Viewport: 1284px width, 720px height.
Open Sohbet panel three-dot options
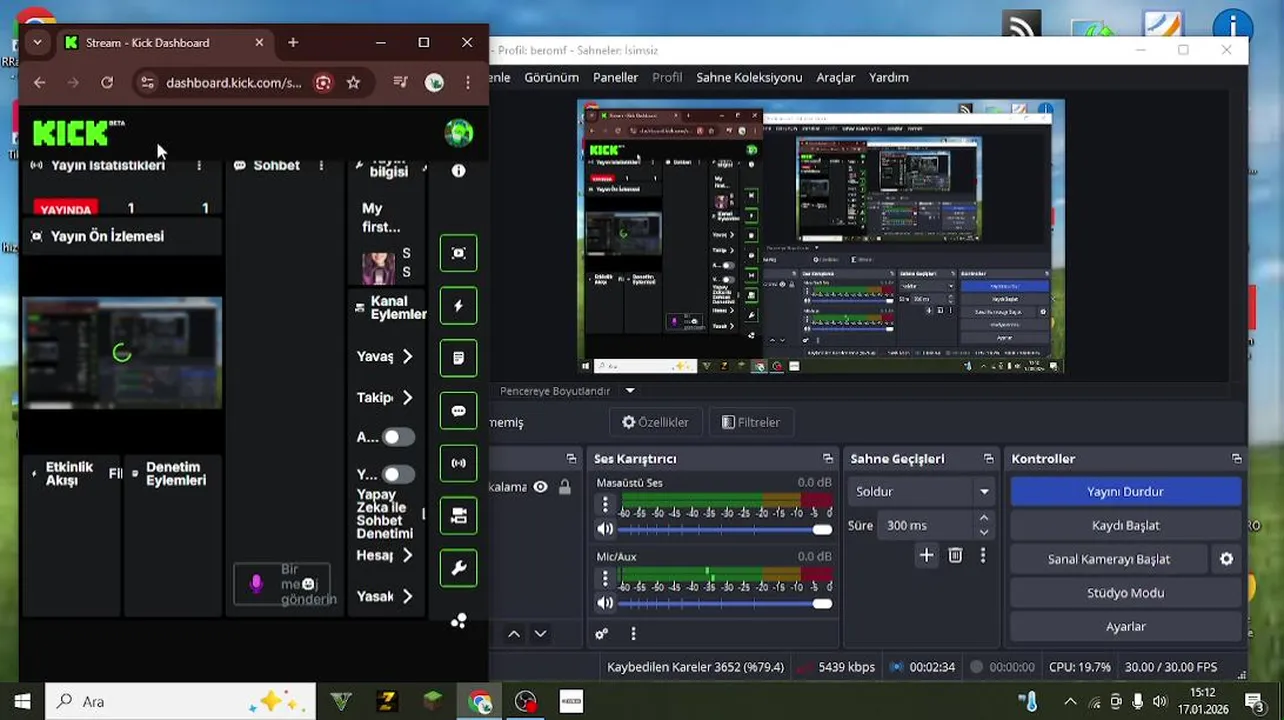click(x=321, y=165)
